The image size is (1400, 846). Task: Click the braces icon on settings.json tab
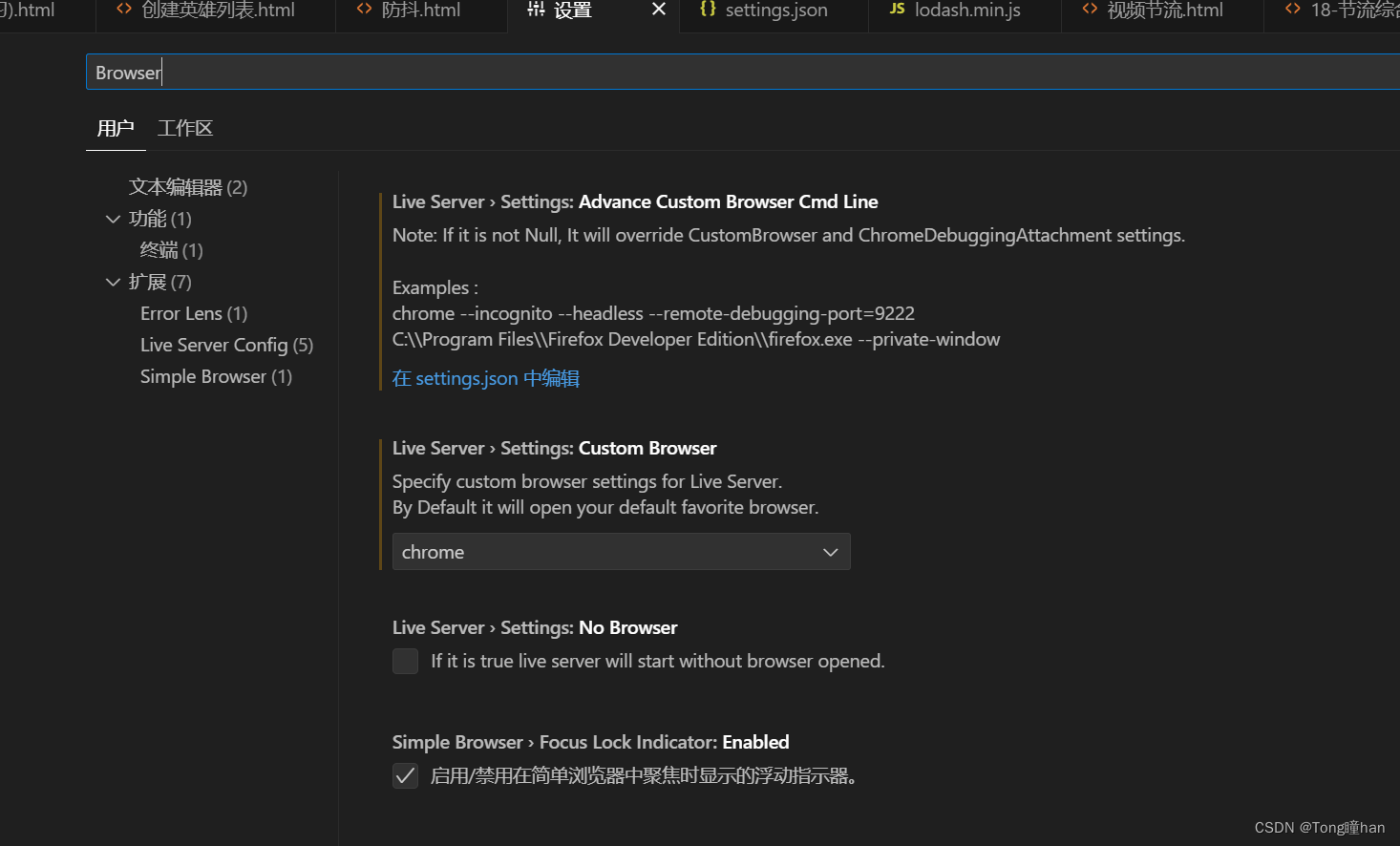tap(709, 10)
